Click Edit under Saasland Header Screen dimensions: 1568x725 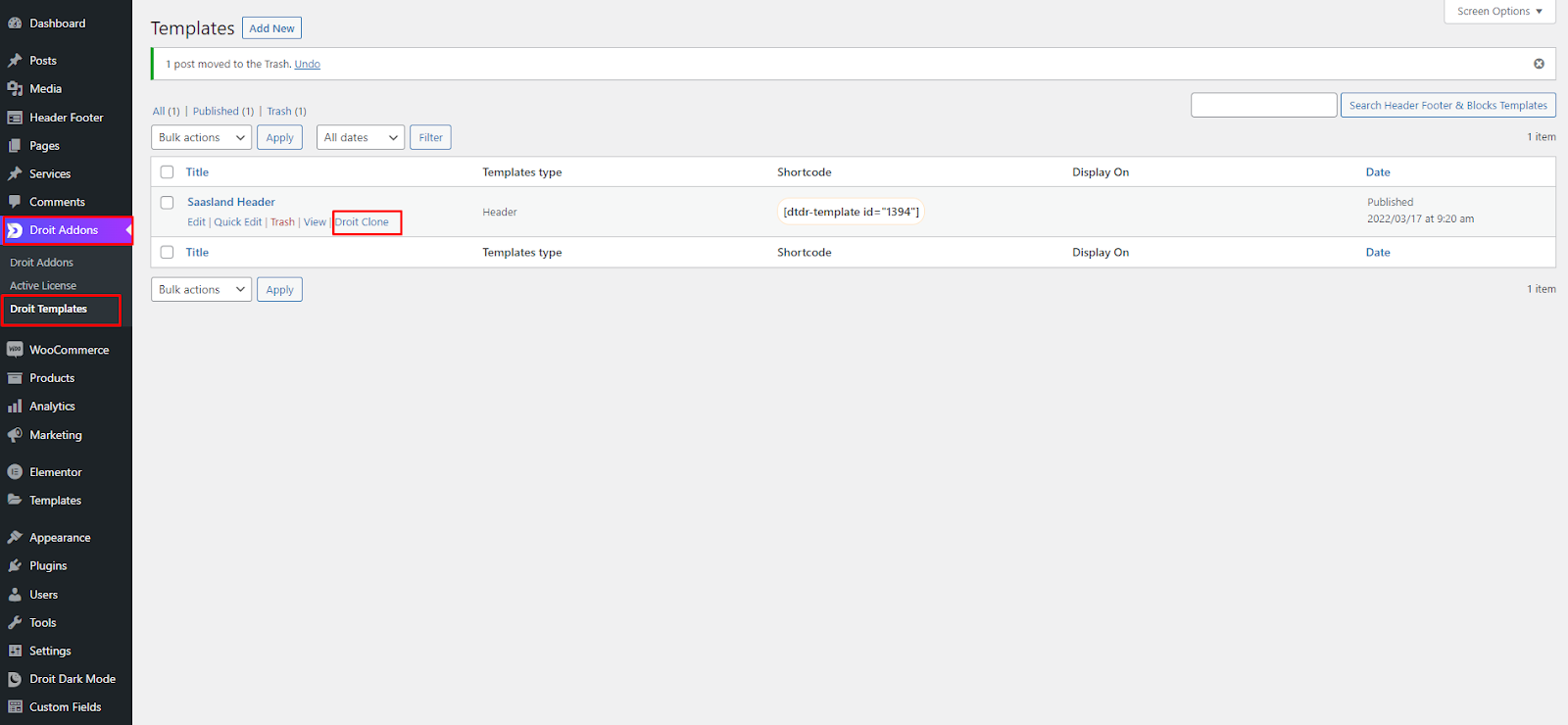(x=196, y=222)
